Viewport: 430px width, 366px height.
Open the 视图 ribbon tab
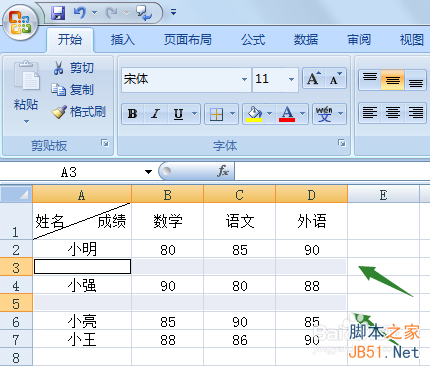click(x=412, y=40)
